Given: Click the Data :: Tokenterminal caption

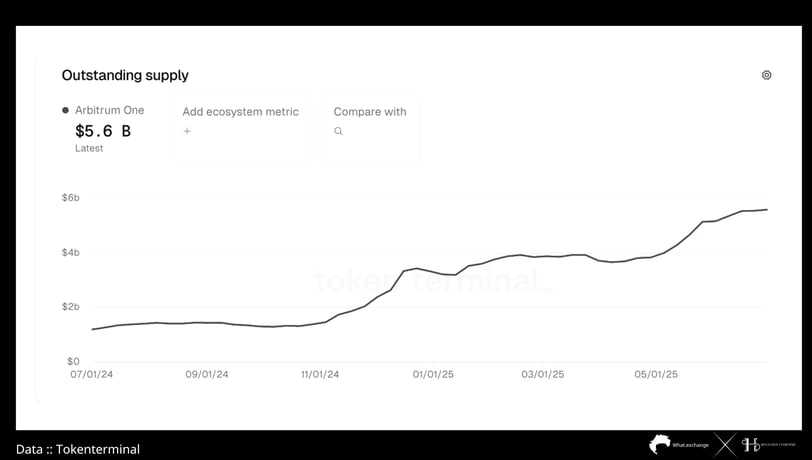Looking at the screenshot, I should (x=78, y=449).
